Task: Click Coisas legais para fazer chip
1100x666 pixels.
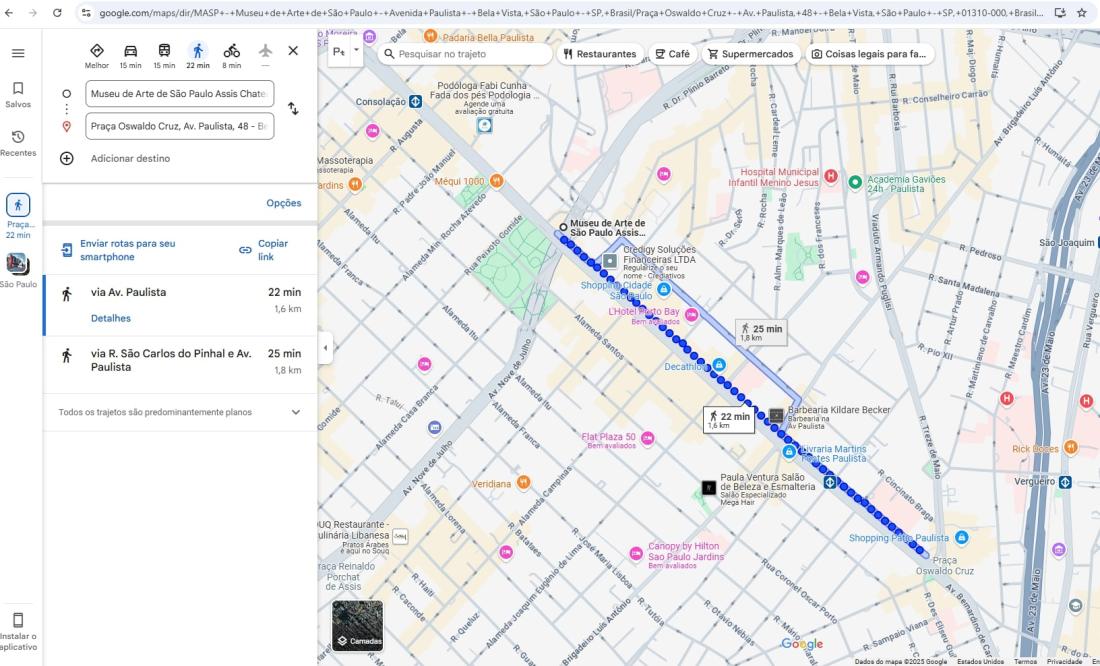Action: click(869, 54)
